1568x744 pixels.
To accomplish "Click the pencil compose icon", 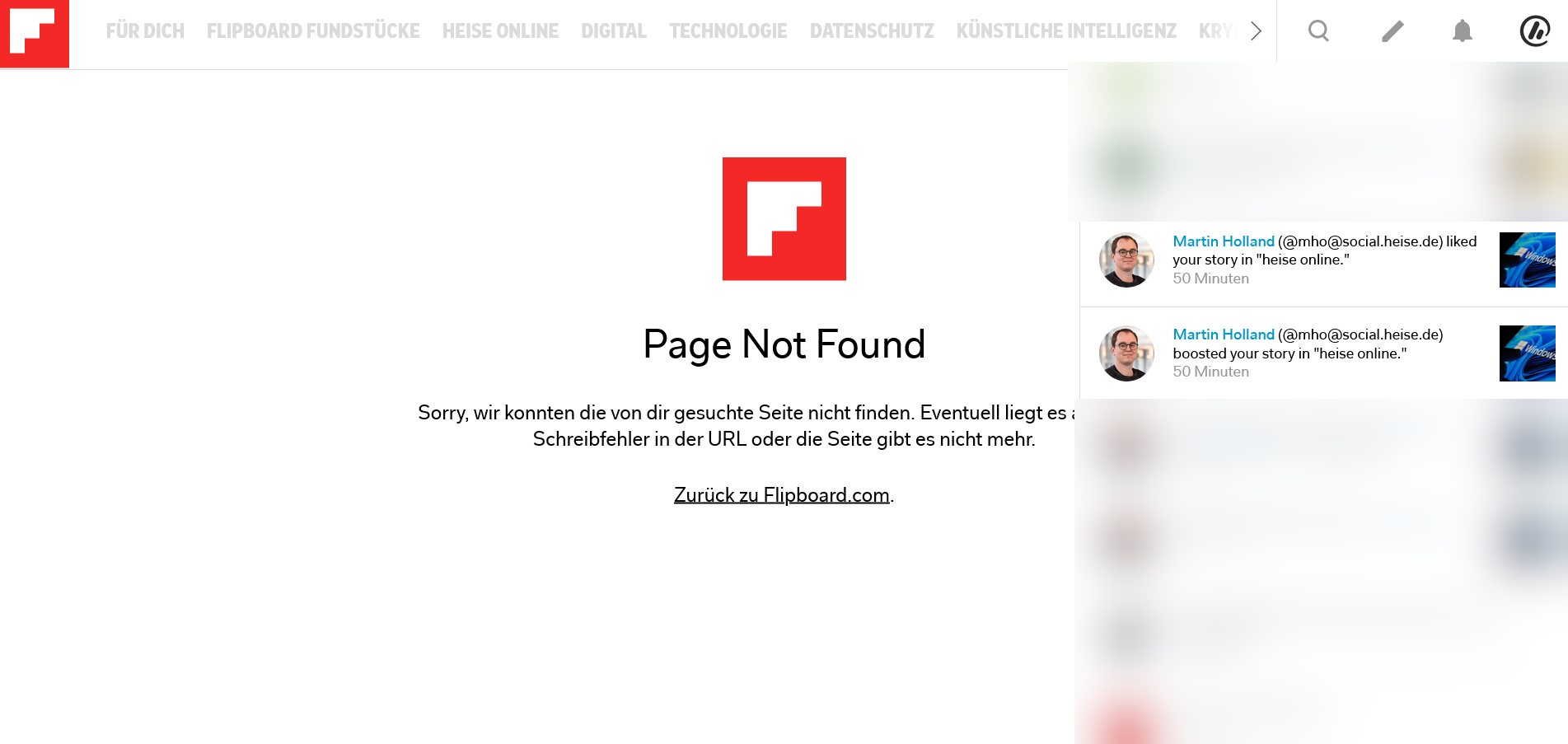I will click(1392, 31).
